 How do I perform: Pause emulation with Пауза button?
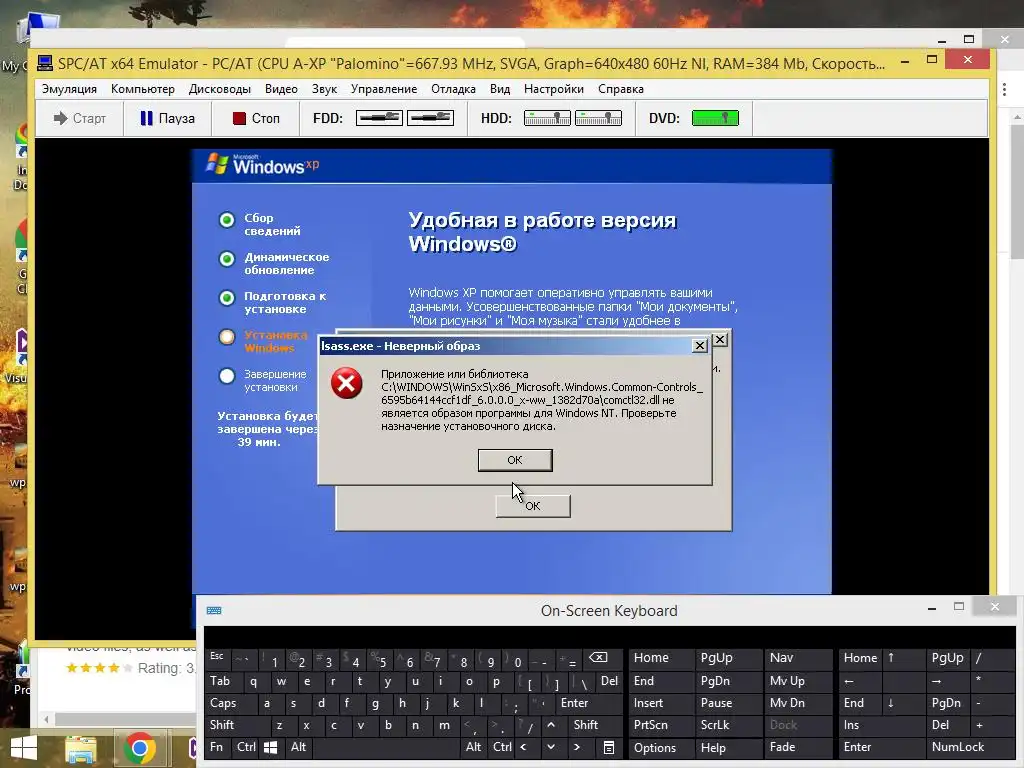click(167, 118)
